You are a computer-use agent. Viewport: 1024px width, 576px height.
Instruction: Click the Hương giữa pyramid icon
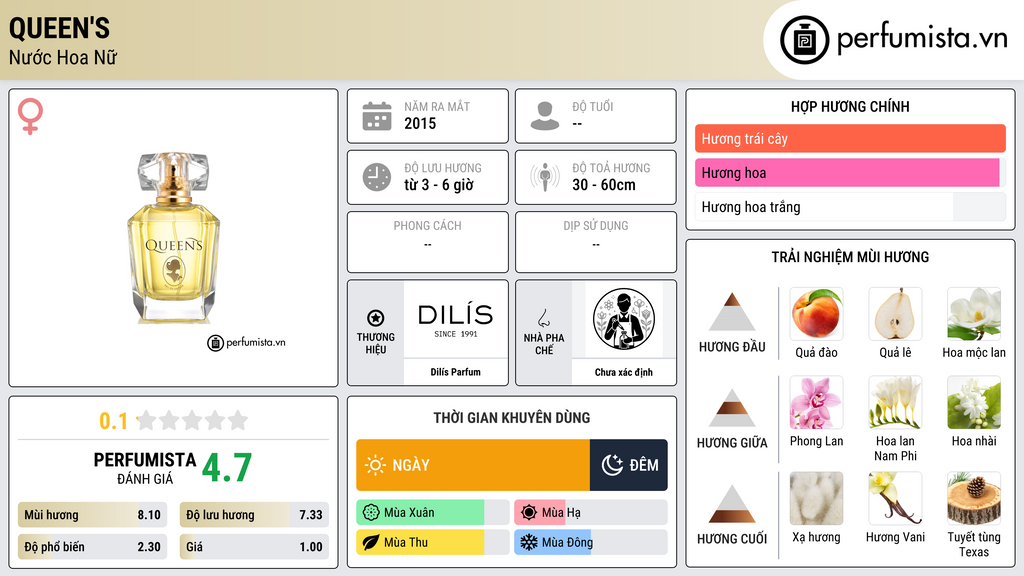732,408
